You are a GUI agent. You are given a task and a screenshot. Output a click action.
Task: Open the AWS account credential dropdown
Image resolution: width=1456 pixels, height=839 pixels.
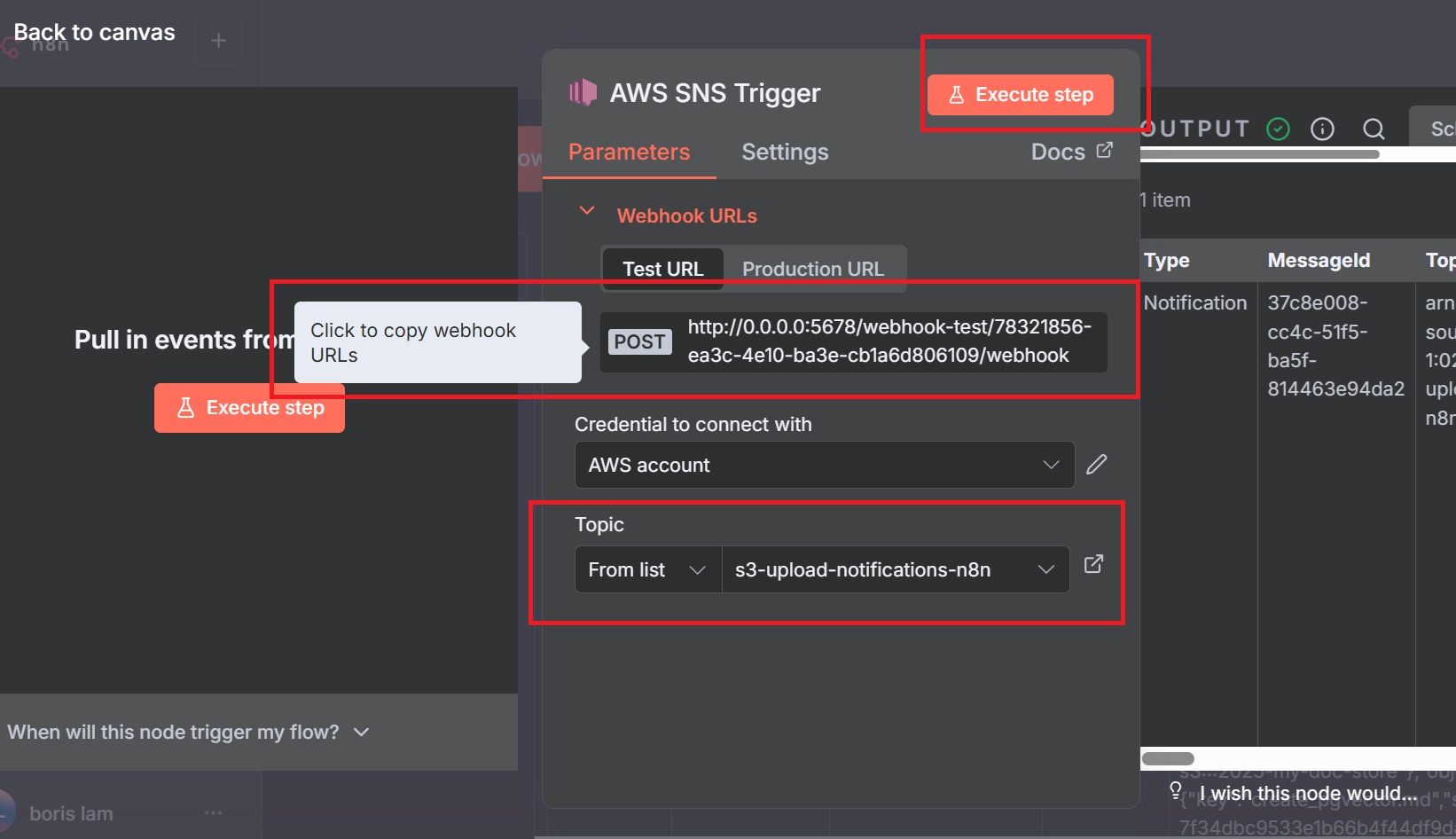click(825, 465)
